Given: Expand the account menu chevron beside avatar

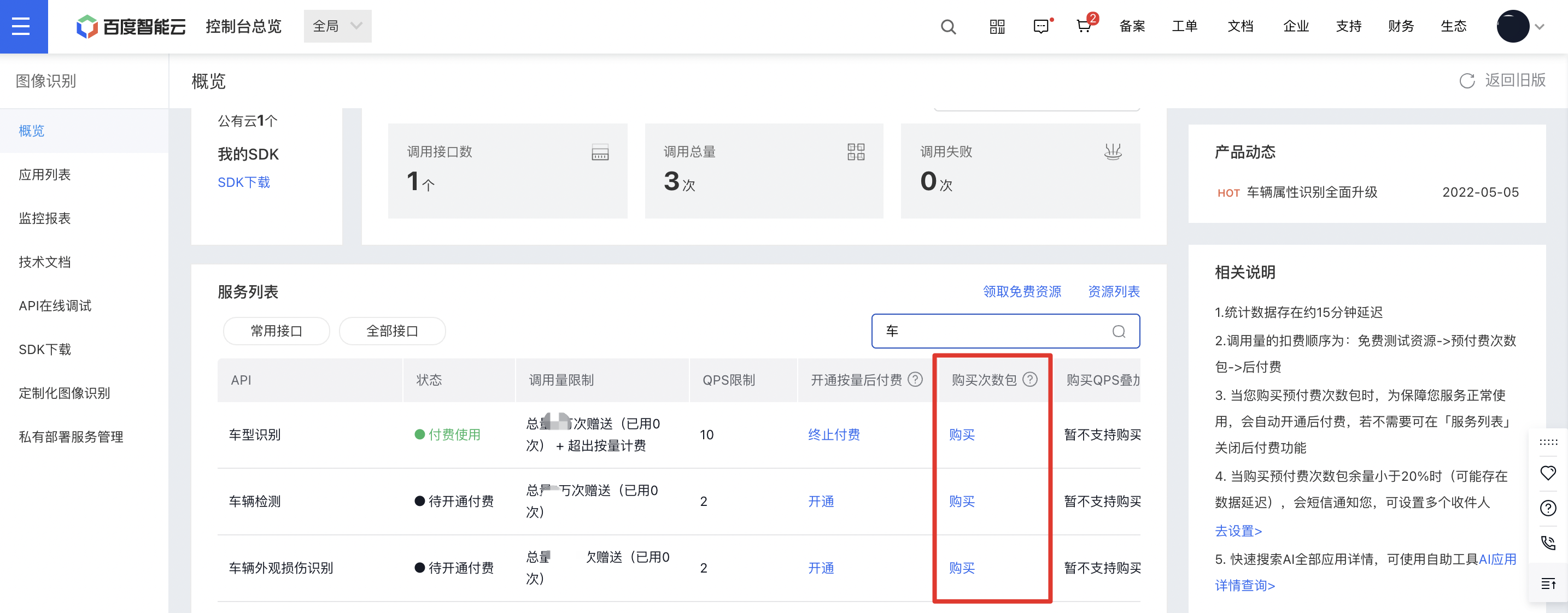Looking at the screenshot, I should click(1540, 27).
